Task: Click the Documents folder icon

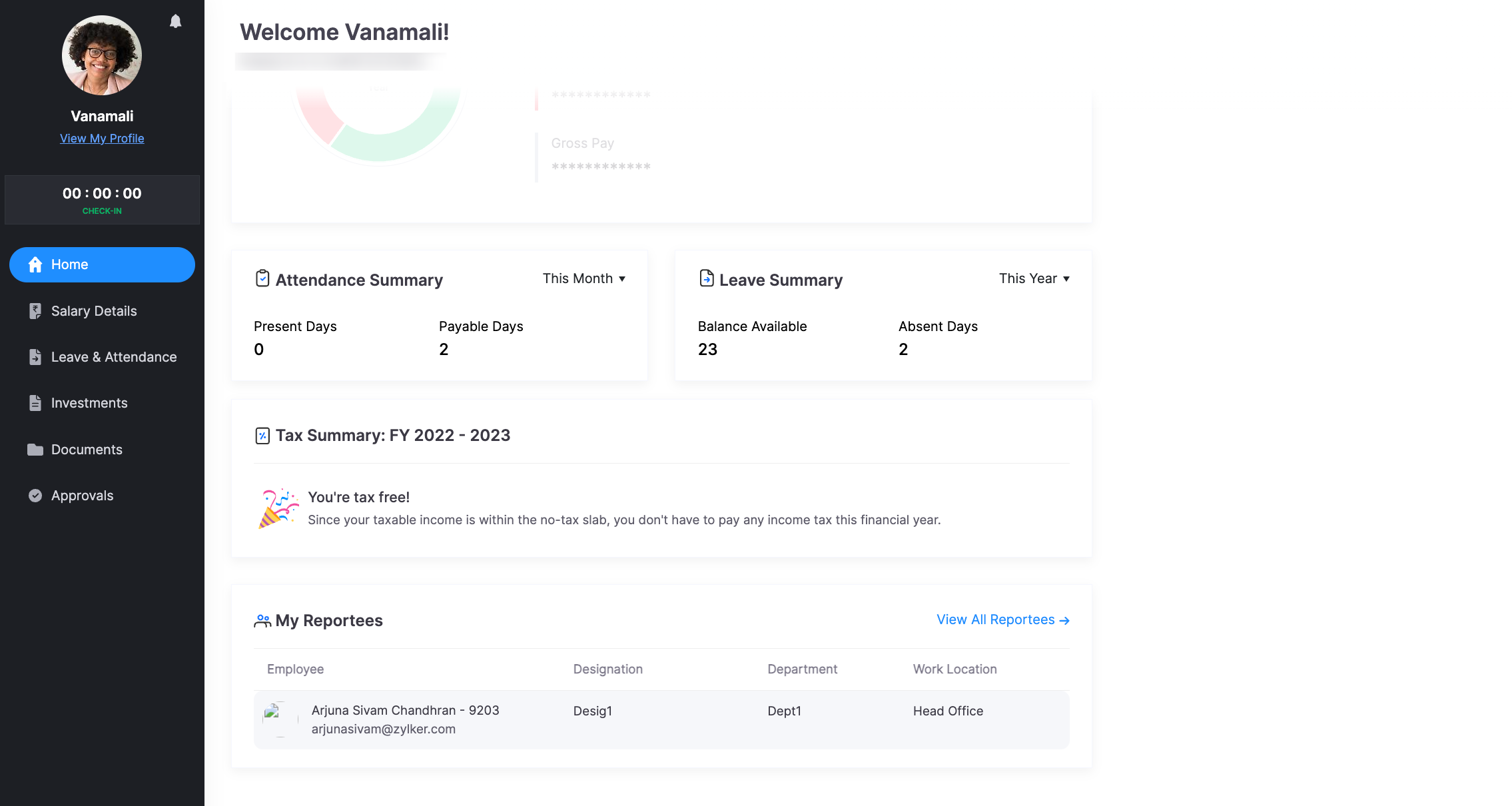Action: click(x=35, y=450)
